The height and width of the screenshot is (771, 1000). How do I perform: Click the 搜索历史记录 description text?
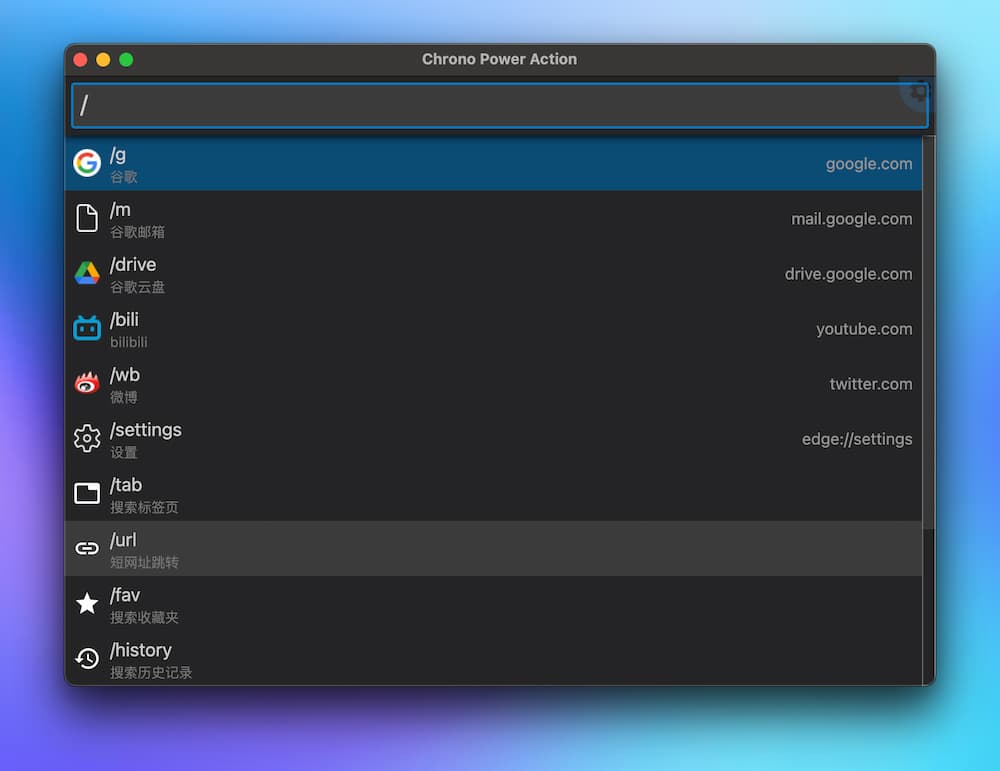click(x=151, y=672)
